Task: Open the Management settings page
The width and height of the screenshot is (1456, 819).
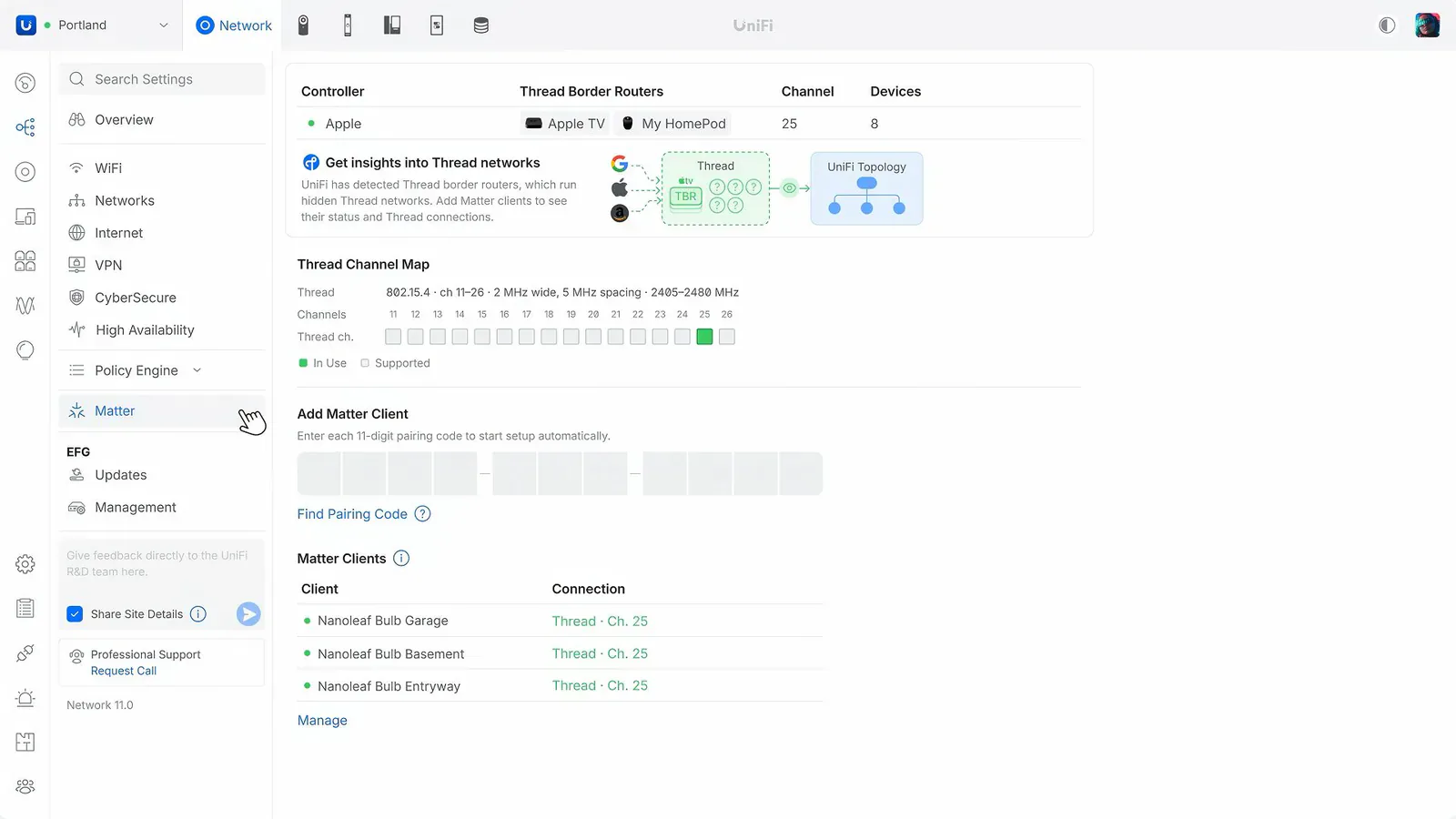Action: click(x=162, y=508)
